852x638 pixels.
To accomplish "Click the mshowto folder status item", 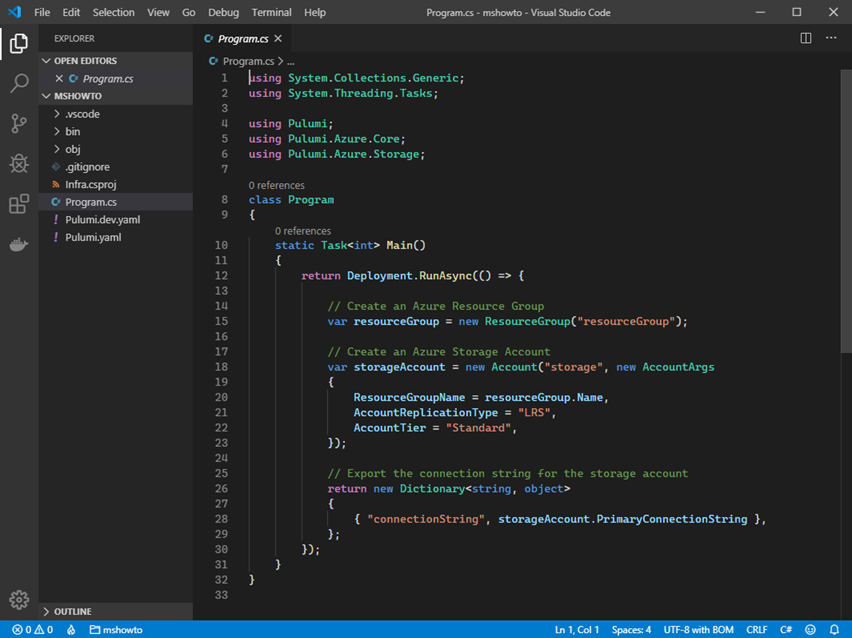I will (116, 630).
